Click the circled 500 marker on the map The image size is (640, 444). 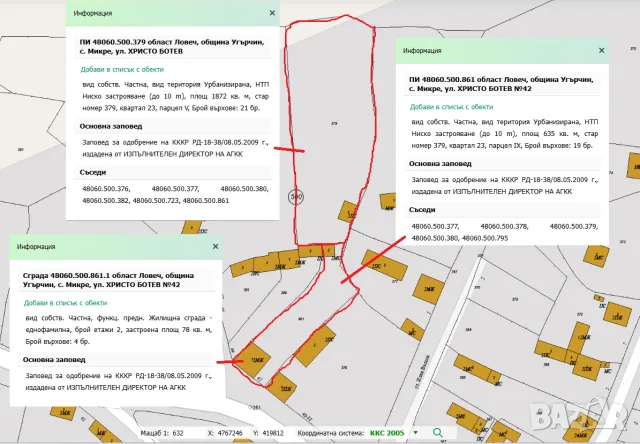pyautogui.click(x=296, y=197)
